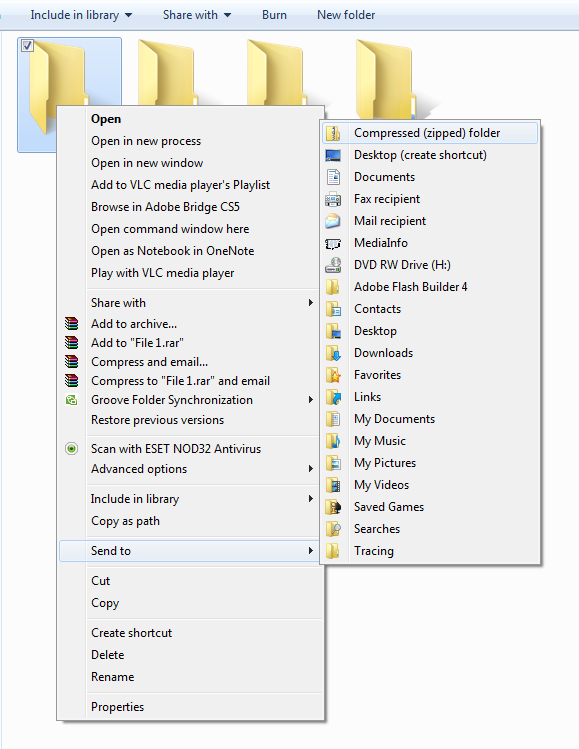Open the Include in library toolbar dropdown
This screenshot has height=749, width=579.
tap(81, 15)
